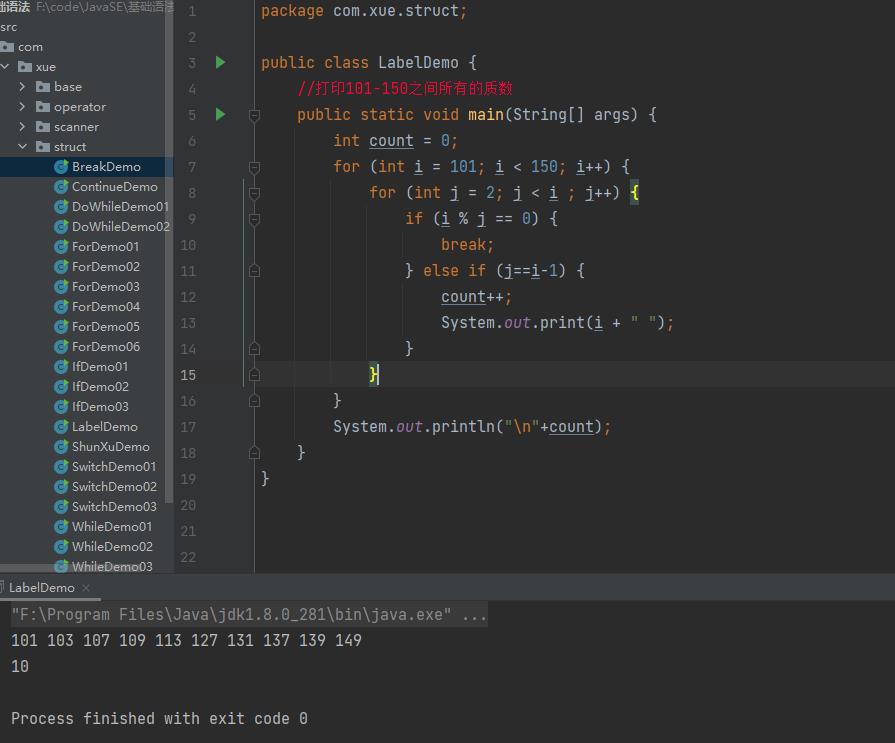The height and width of the screenshot is (743, 895).
Task: Open DoWhileDemo01 class file
Action: click(x=120, y=207)
